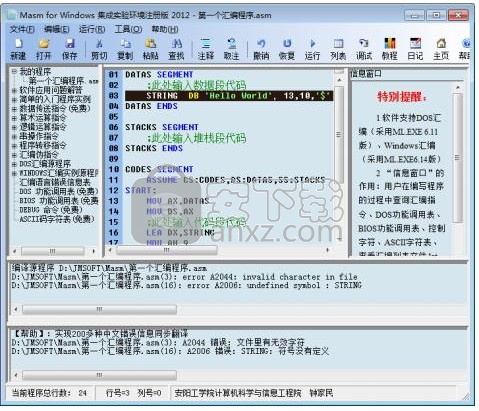
Task: Open the 帮助(H) menu
Action: click(x=165, y=29)
